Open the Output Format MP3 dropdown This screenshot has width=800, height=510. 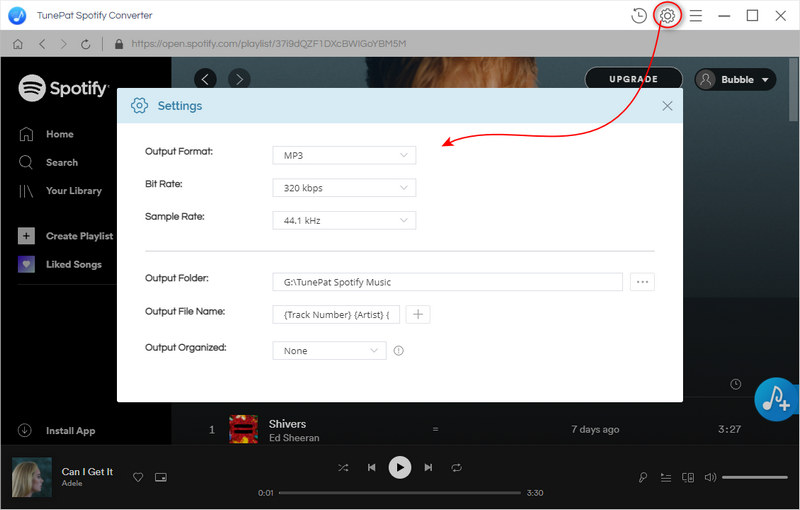pos(344,155)
